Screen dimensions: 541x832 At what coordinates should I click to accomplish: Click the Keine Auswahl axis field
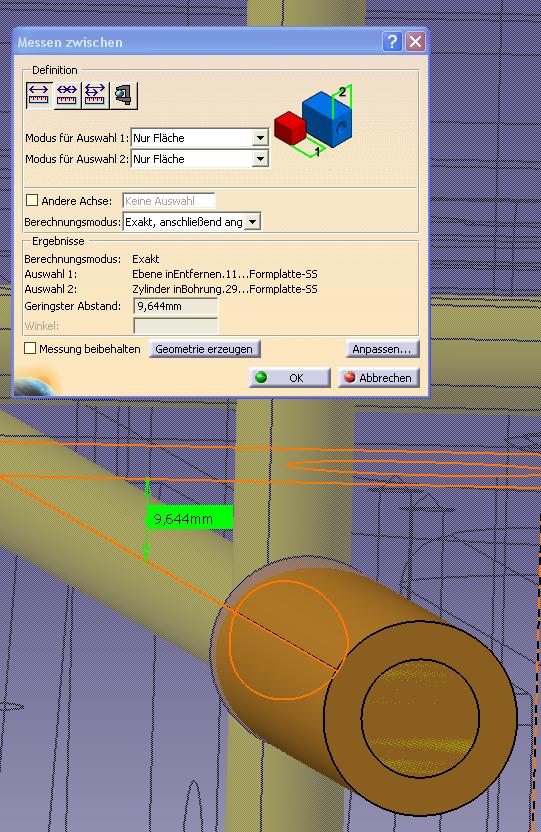click(x=169, y=201)
